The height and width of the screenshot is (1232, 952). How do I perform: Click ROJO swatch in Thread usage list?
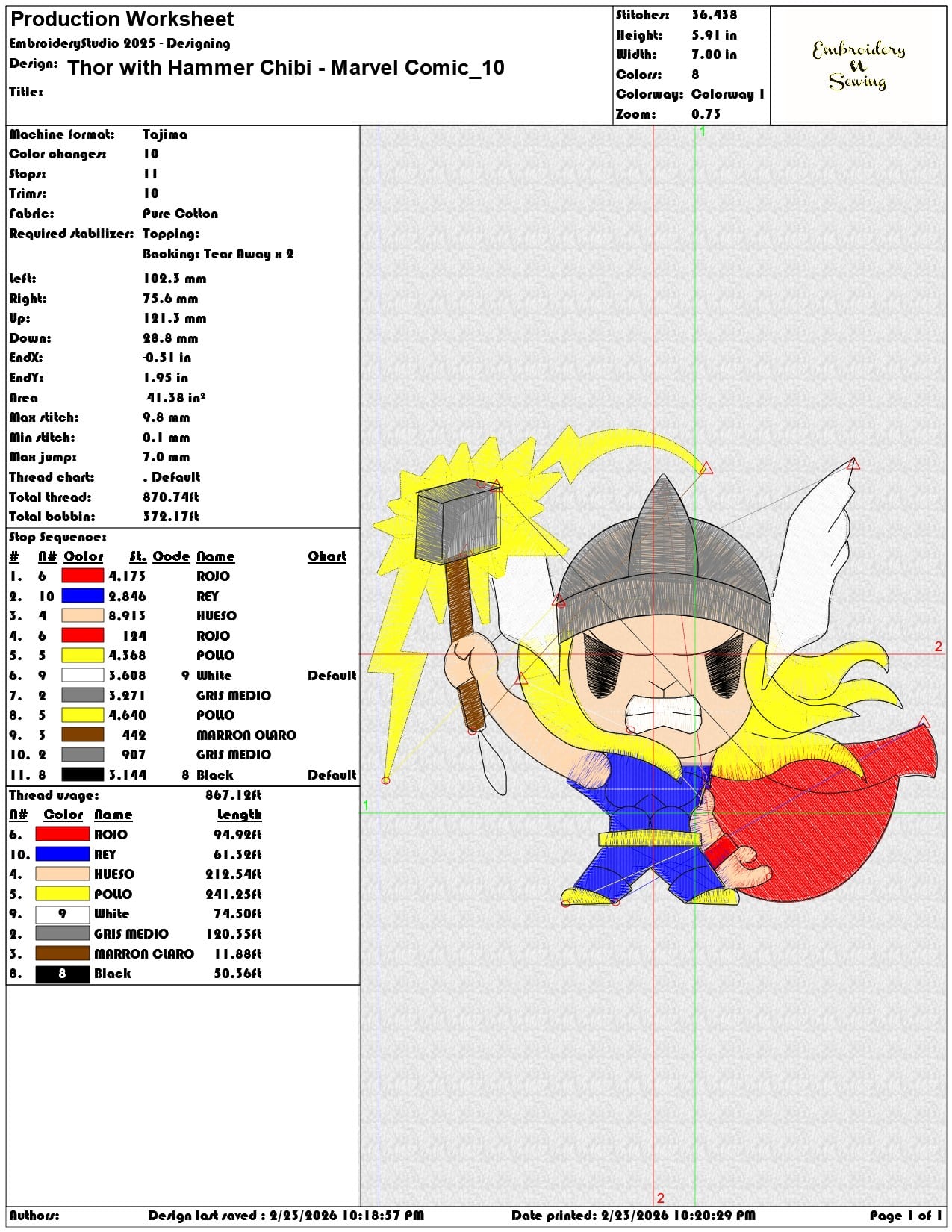pyautogui.click(x=62, y=834)
